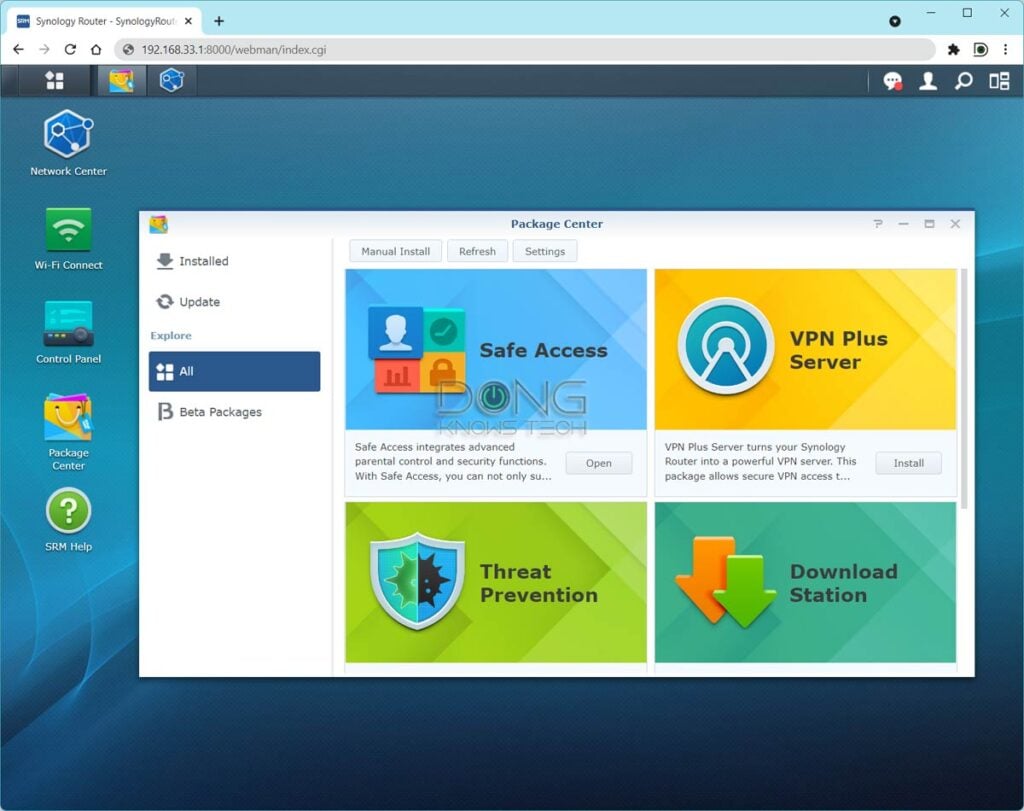Click the circular profile indicator in the title bar
The height and width of the screenshot is (811, 1024).
[x=895, y=22]
